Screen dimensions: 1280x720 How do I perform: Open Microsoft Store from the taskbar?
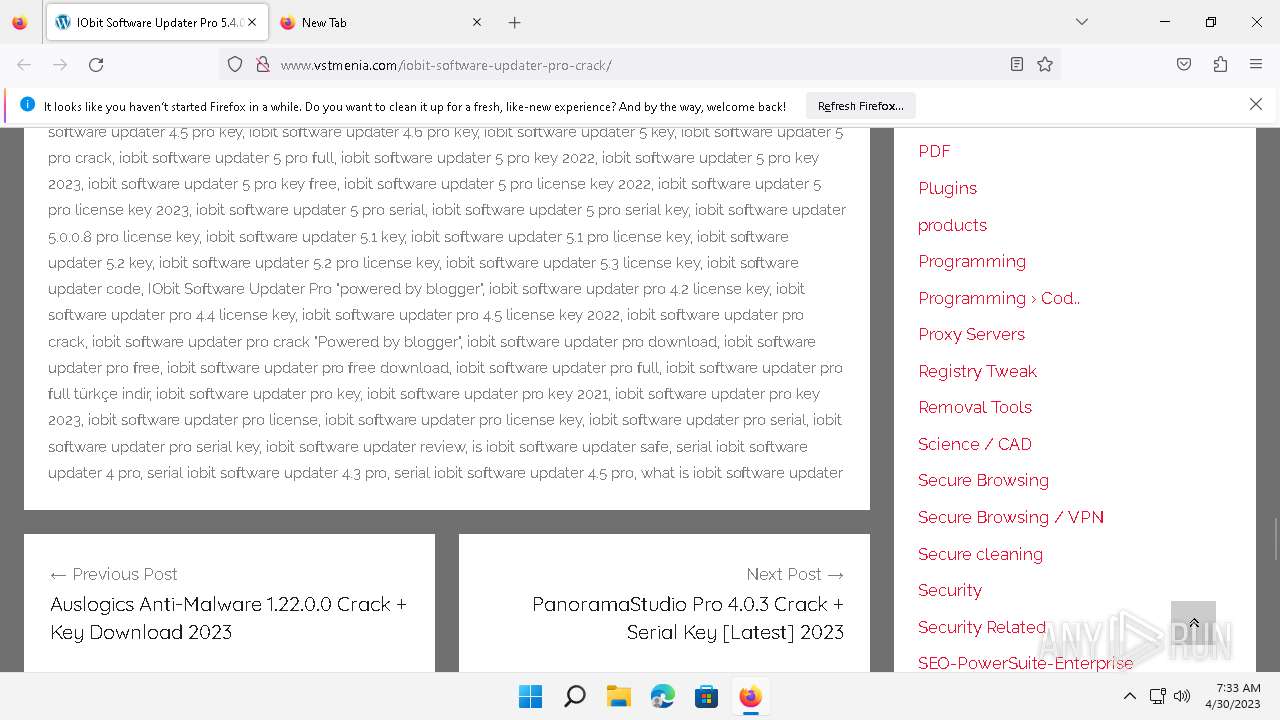point(706,697)
